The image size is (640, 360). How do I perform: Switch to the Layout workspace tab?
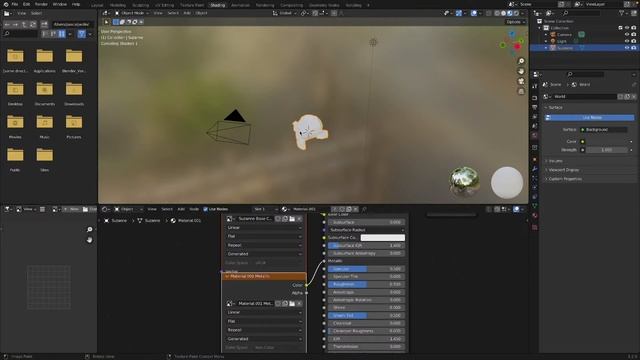97,5
